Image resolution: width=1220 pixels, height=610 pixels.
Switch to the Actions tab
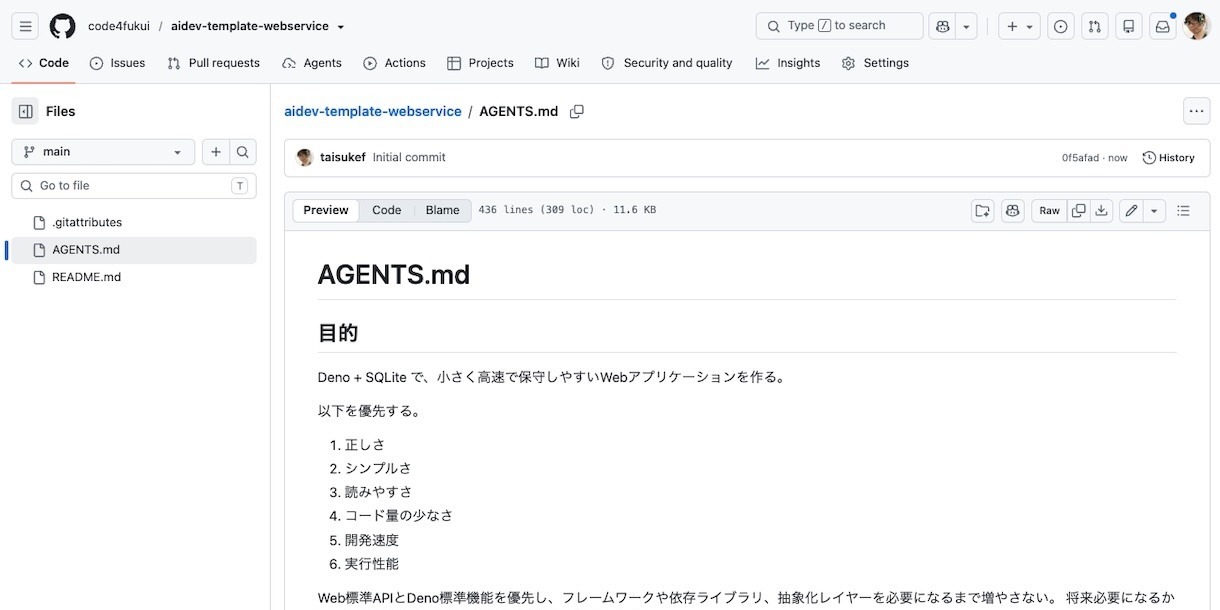coord(394,63)
